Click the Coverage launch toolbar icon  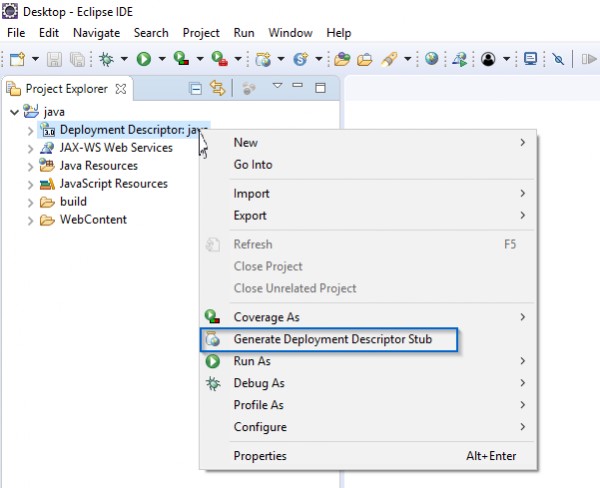point(180,59)
